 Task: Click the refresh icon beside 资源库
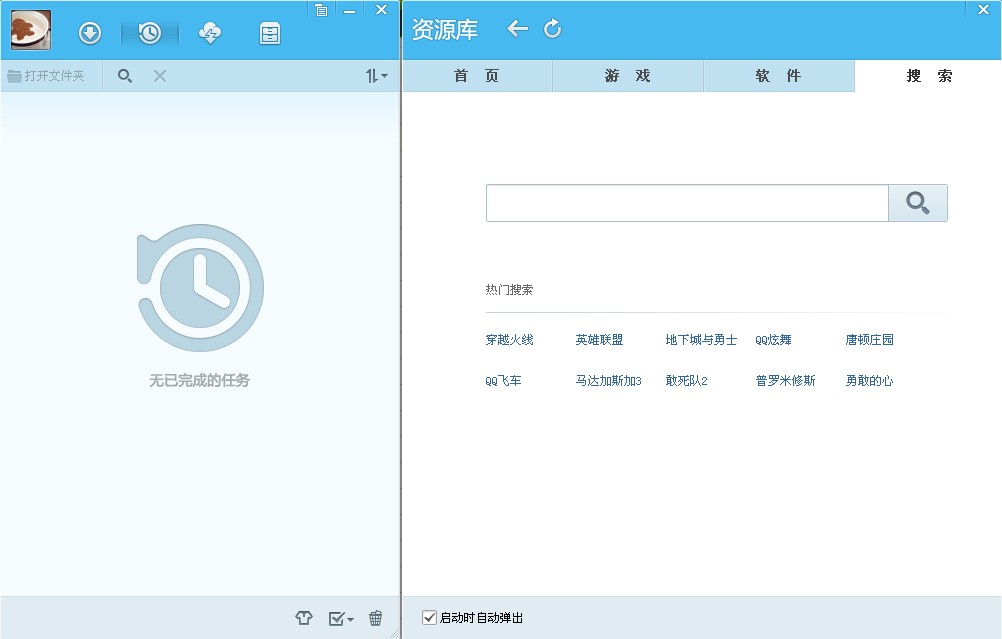point(553,29)
